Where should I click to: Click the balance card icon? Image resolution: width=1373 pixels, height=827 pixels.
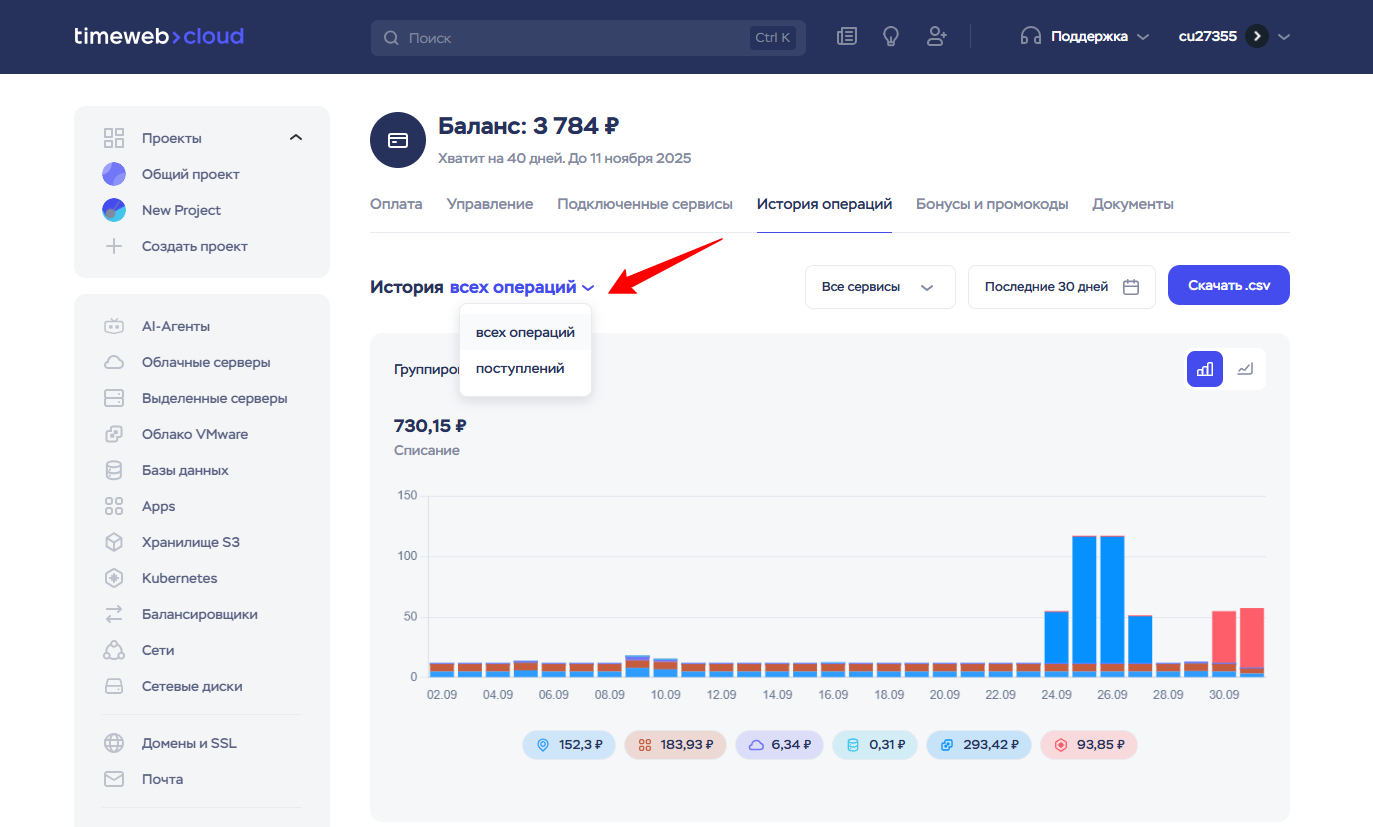398,140
